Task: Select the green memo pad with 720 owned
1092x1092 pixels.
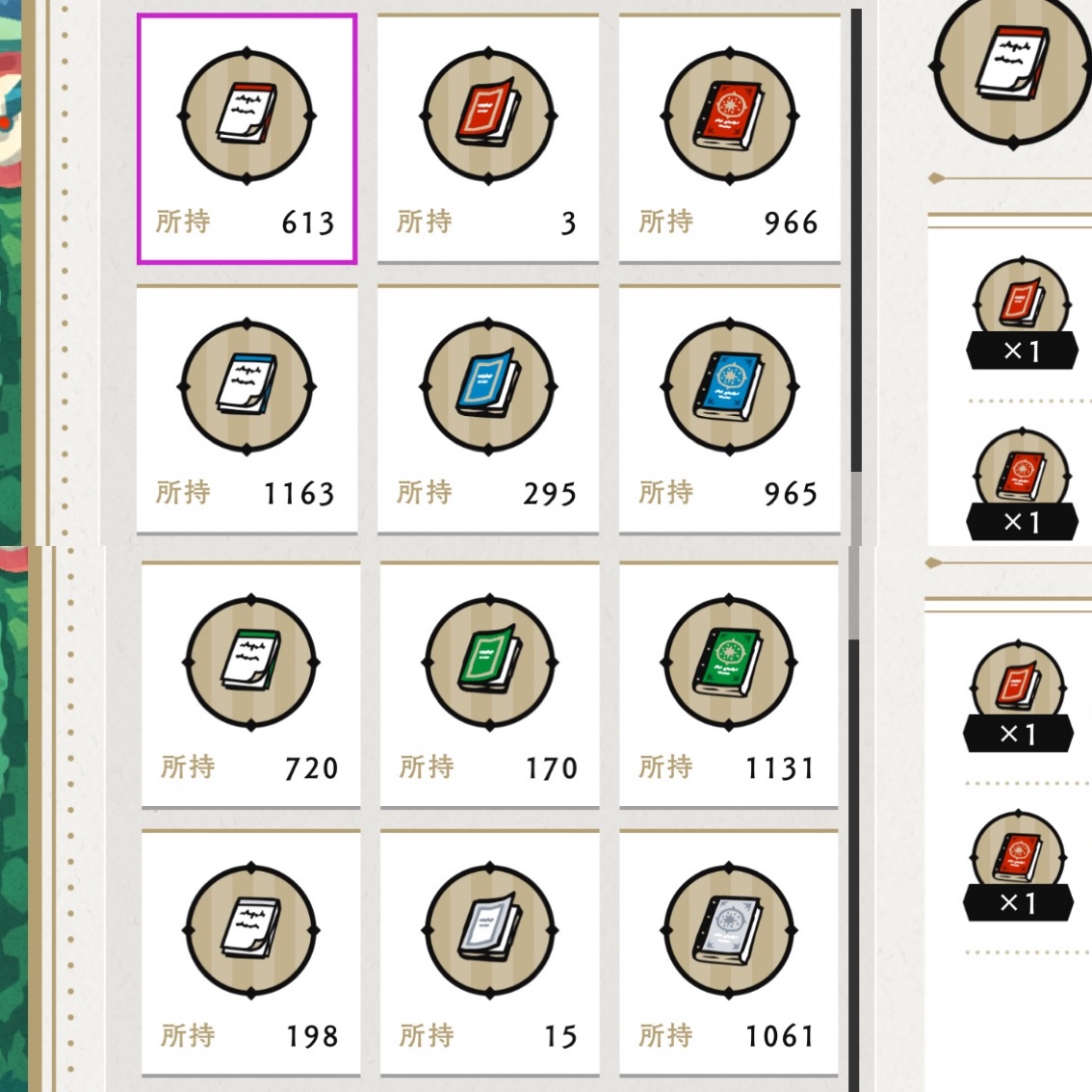Action: click(x=250, y=685)
